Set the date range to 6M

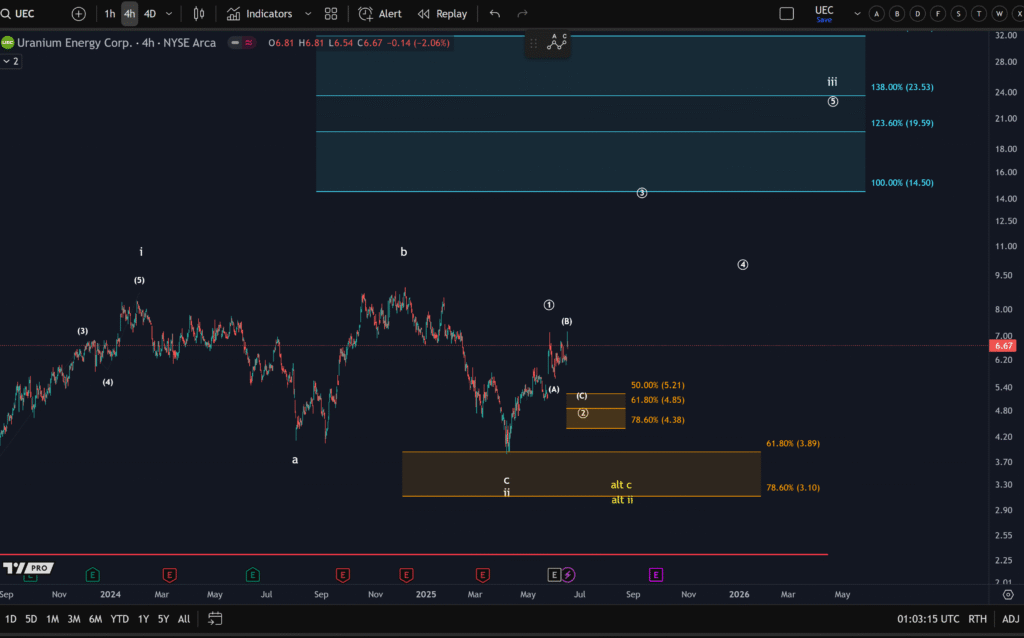(x=95, y=619)
